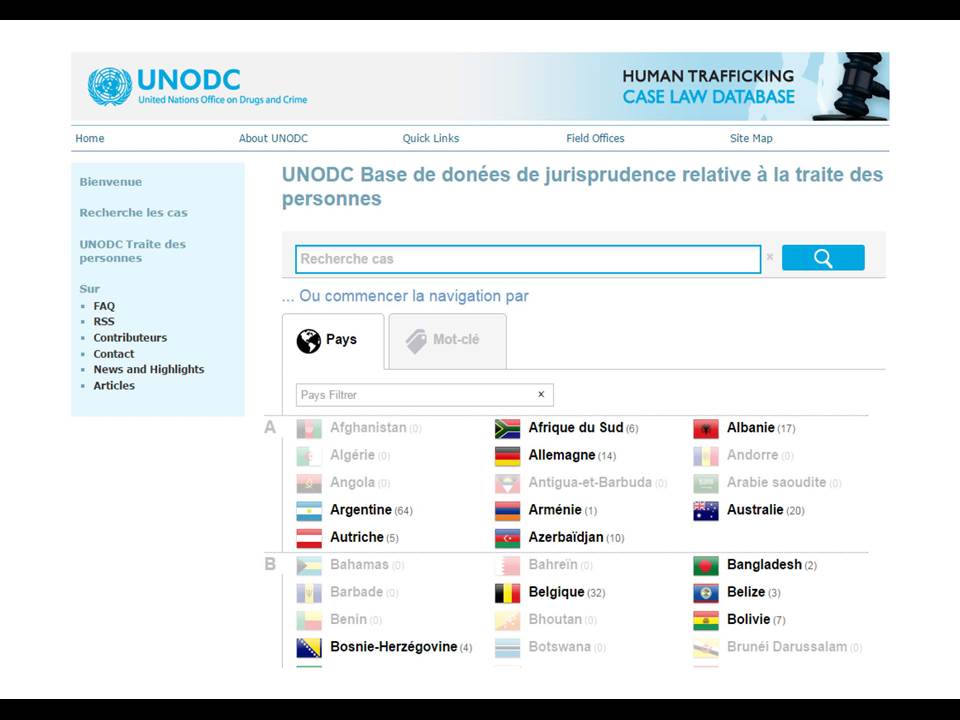Screen dimensions: 960x720
Task: Open the RSS sidebar link
Action: pyautogui.click(x=103, y=321)
